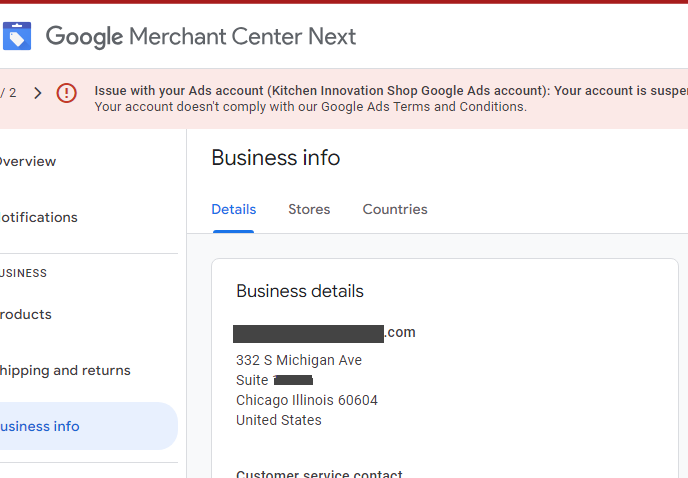The image size is (688, 478).
Task: Open Products in the sidebar
Action: click(x=26, y=315)
